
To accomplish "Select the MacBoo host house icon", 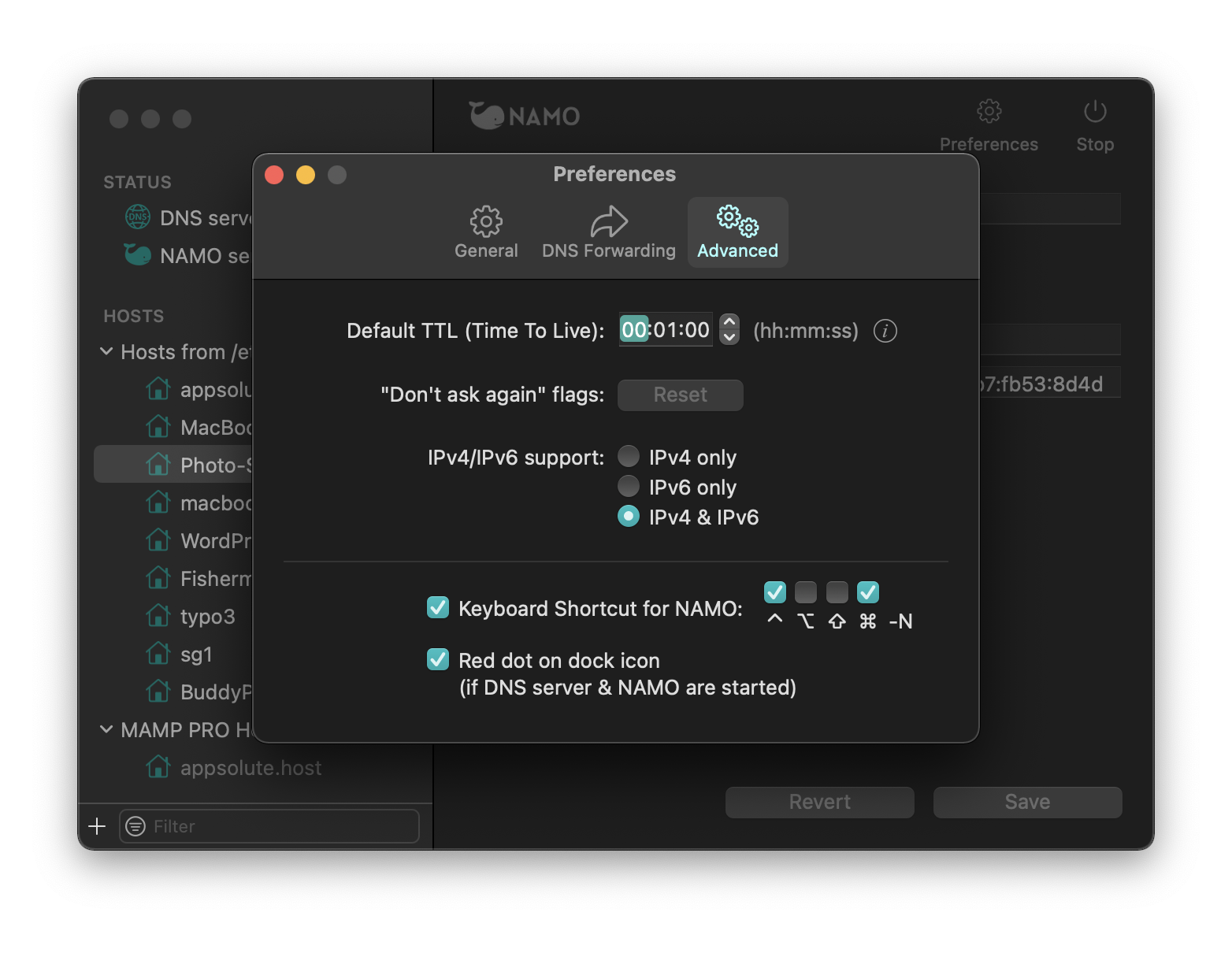I will 158,426.
